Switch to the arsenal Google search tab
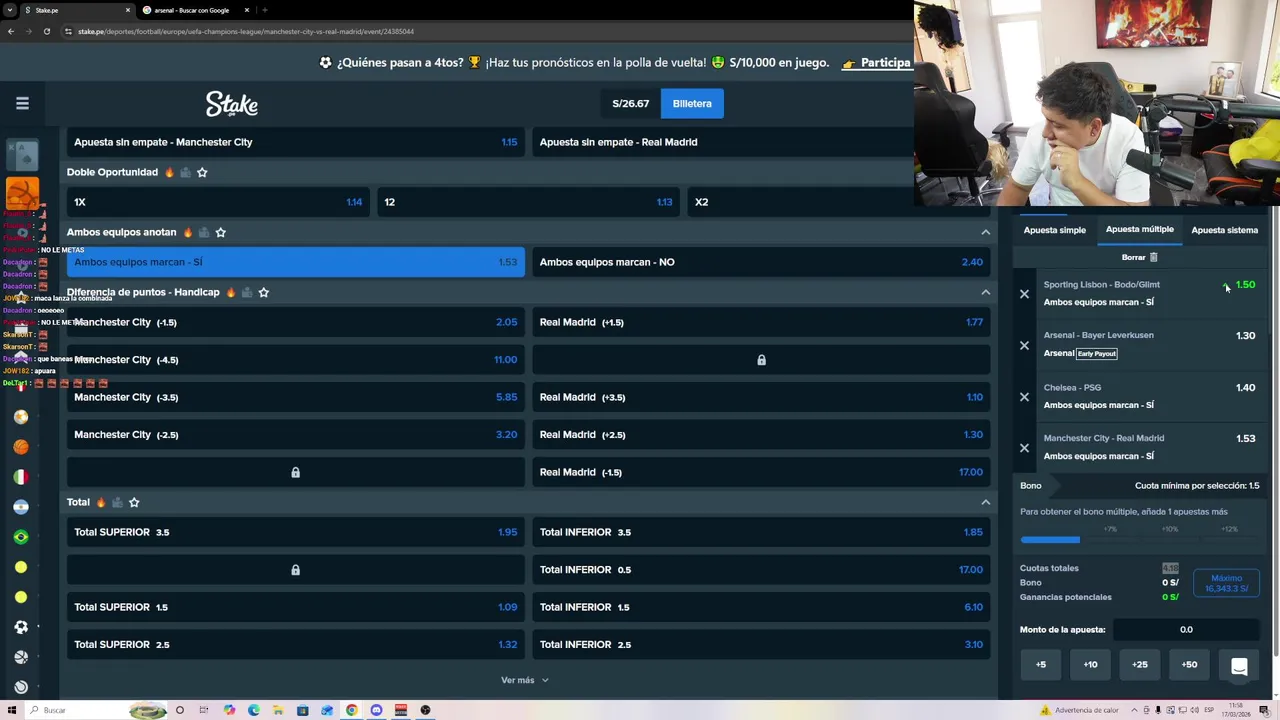This screenshot has height=720, width=1280. point(190,10)
